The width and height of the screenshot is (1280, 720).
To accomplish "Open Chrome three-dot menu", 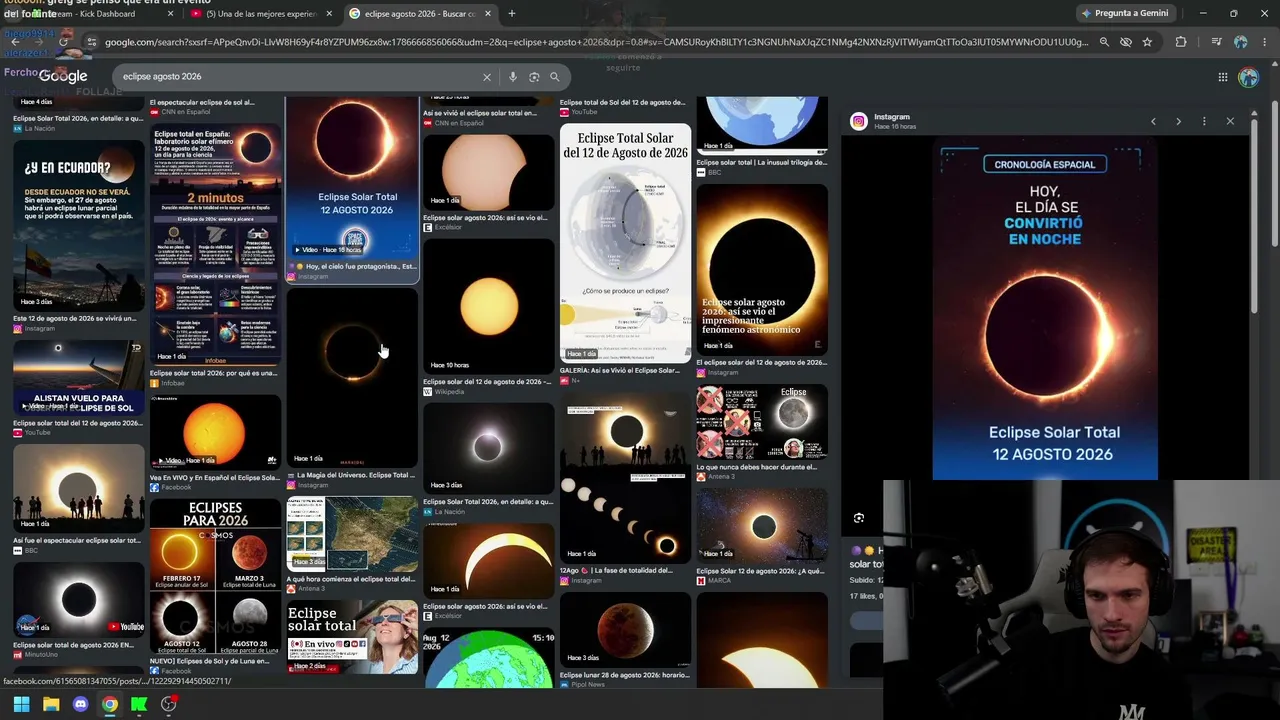I will pyautogui.click(x=1264, y=42).
